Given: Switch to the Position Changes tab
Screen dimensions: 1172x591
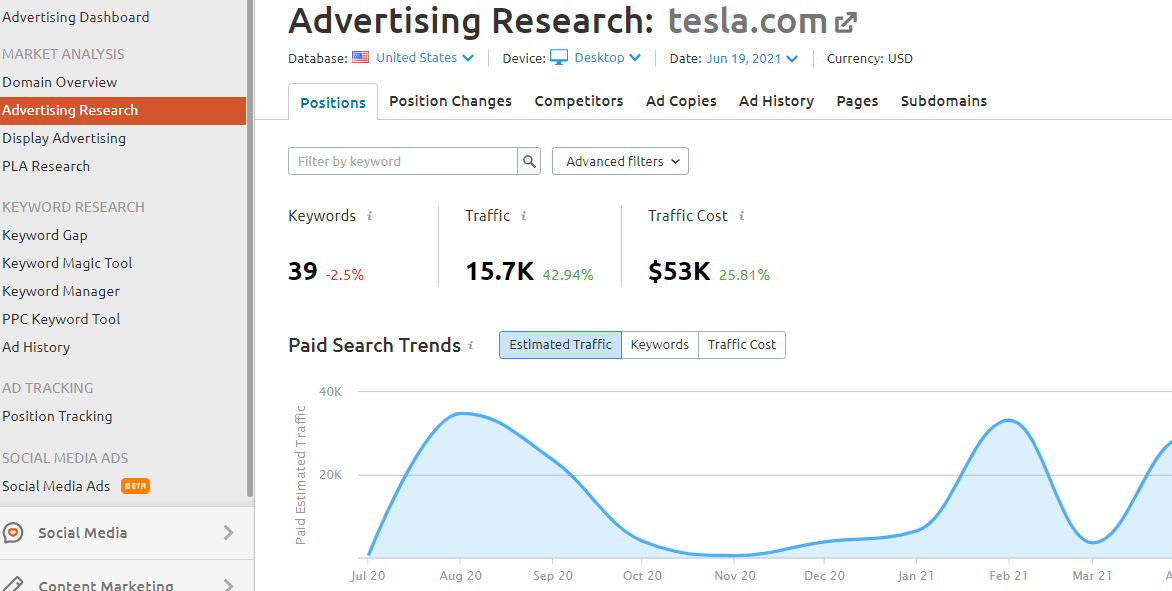Looking at the screenshot, I should coord(450,101).
